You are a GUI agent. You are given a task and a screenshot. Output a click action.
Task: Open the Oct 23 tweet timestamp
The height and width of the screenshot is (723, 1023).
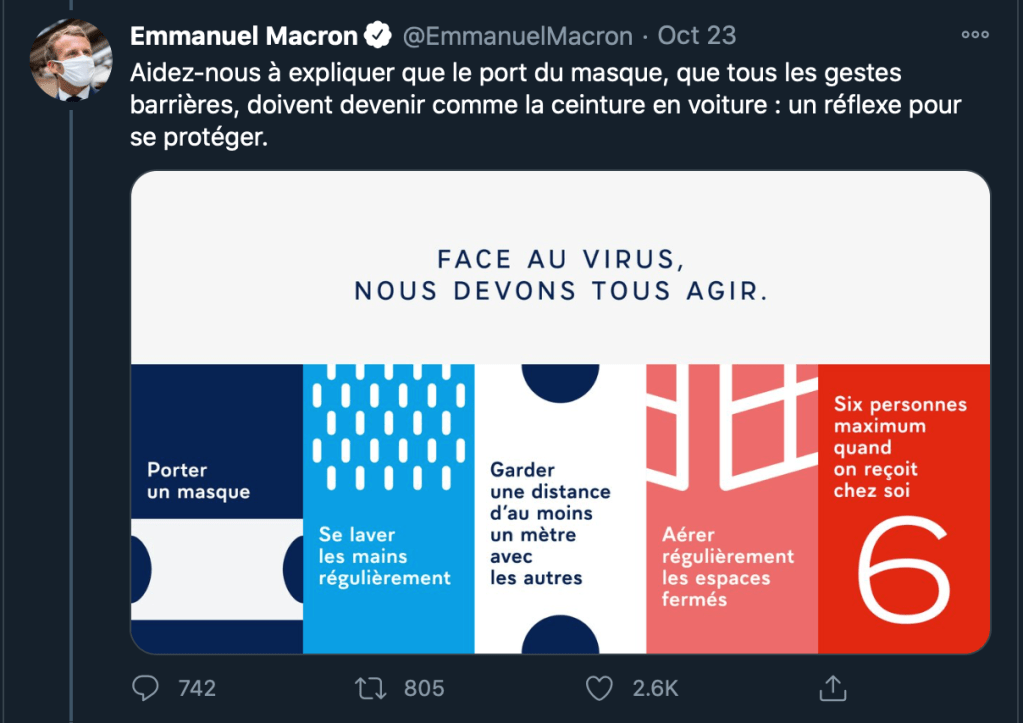697,36
